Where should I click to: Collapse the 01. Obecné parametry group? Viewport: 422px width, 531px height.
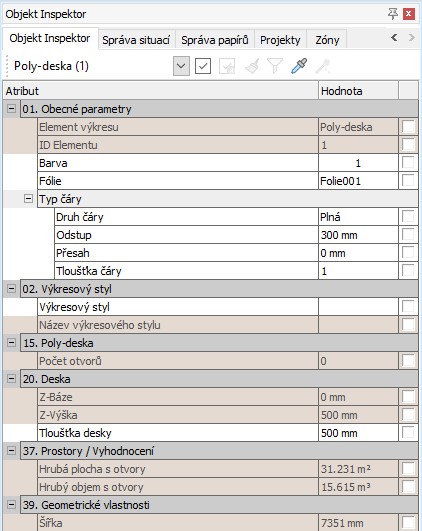coord(11,109)
